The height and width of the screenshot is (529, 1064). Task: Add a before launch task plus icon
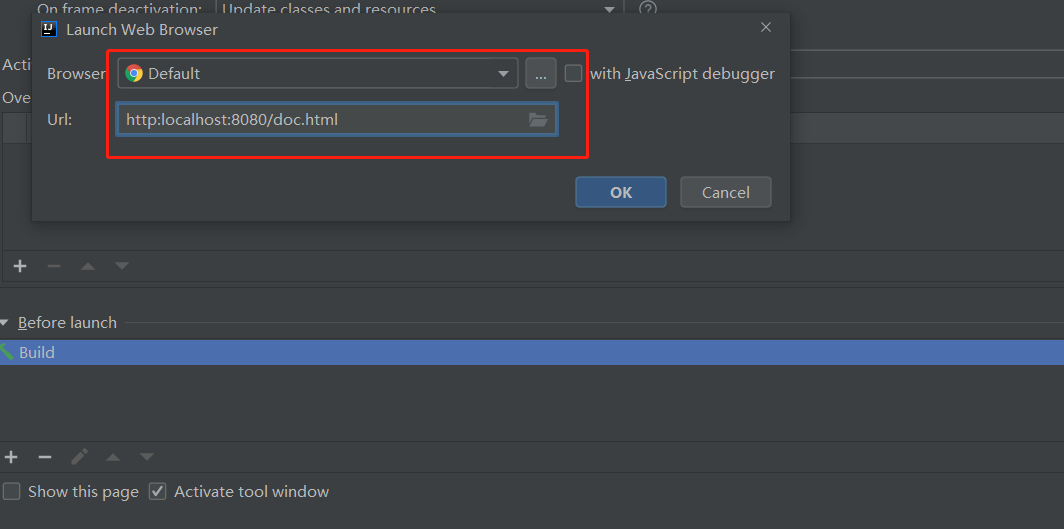point(11,457)
